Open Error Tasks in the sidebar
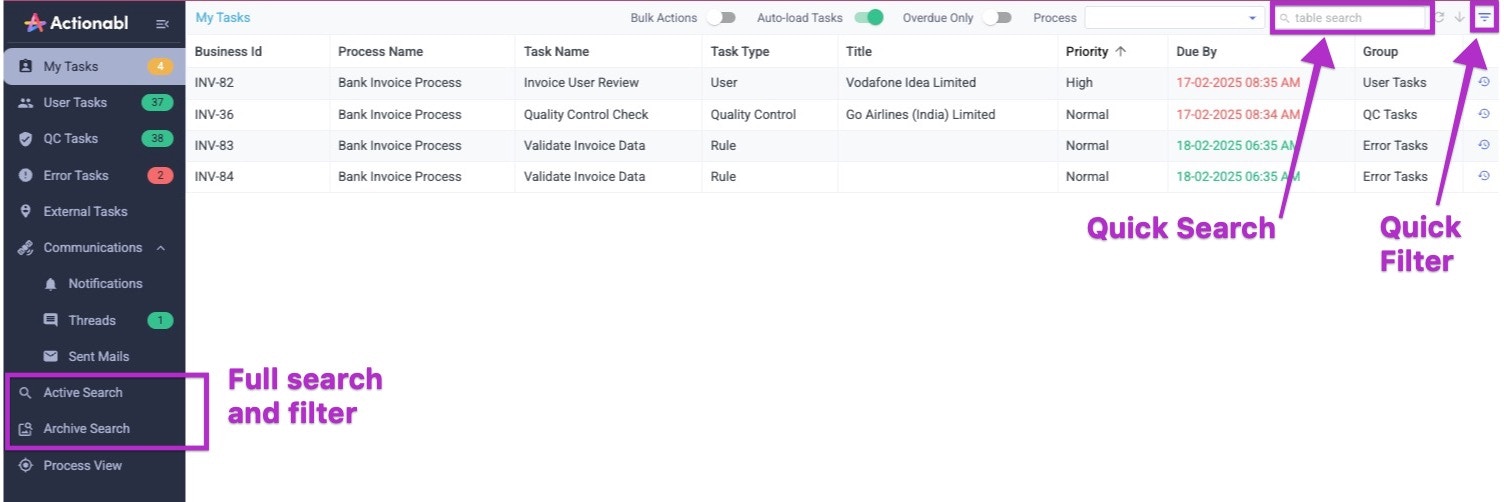The width and height of the screenshot is (1504, 502). coord(92,175)
